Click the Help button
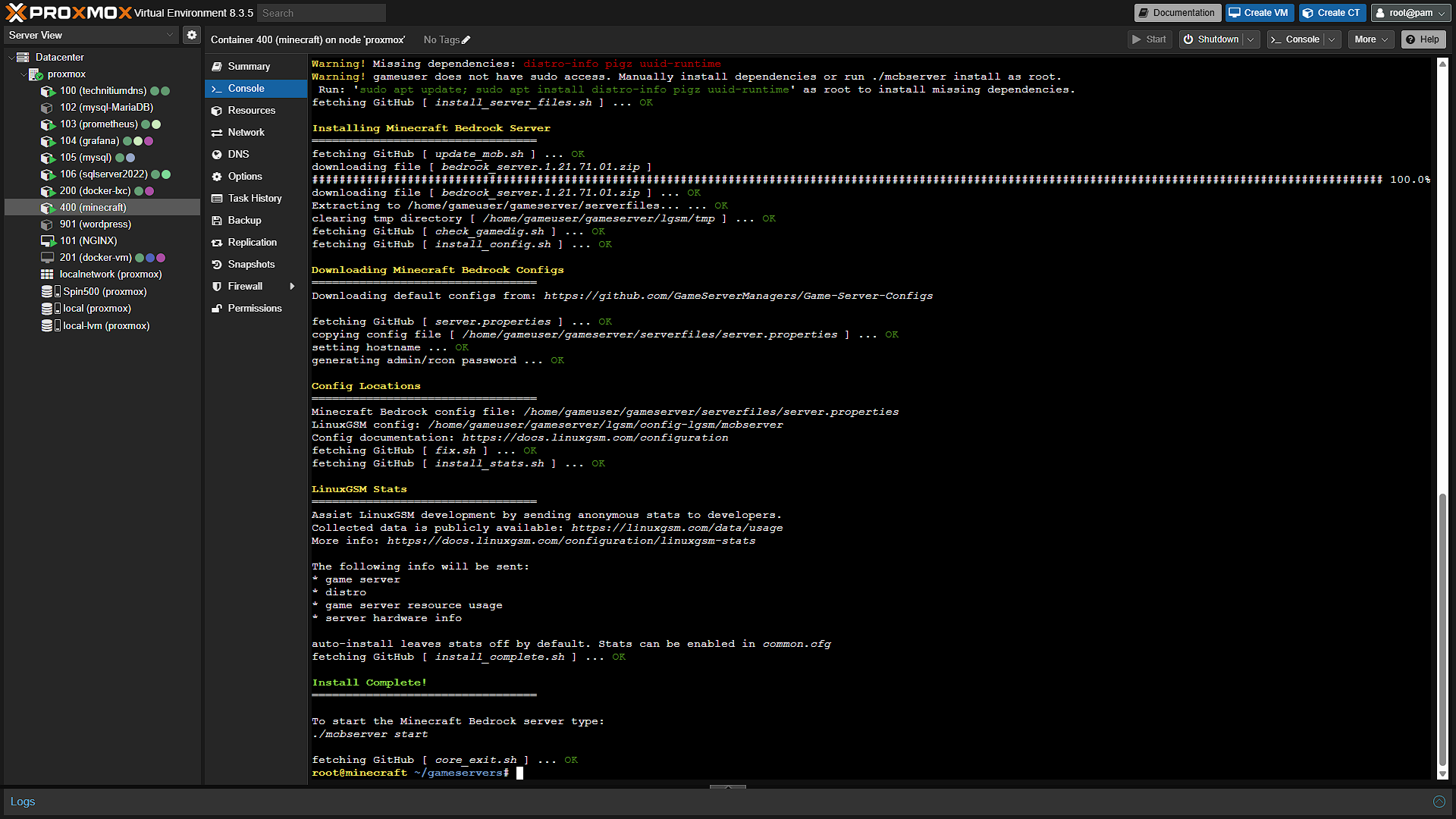The image size is (1456, 819). (1423, 39)
